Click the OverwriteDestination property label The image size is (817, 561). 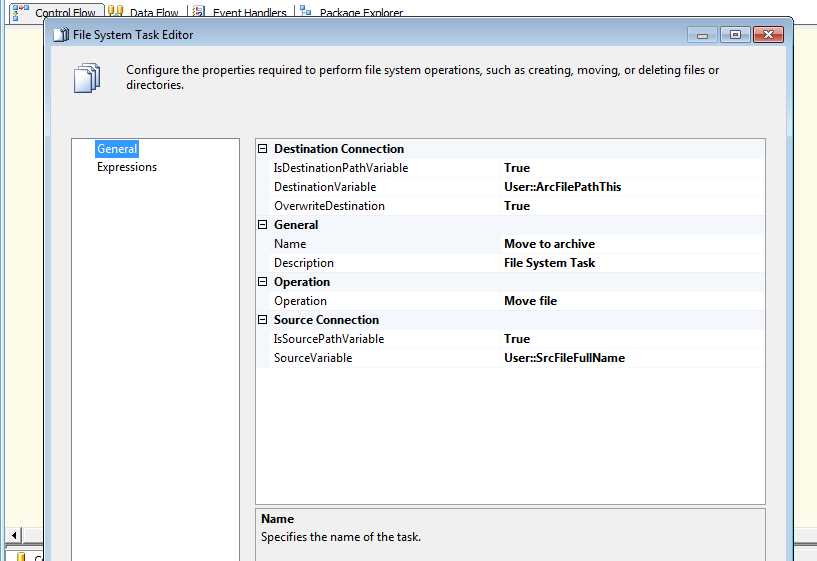click(x=329, y=206)
